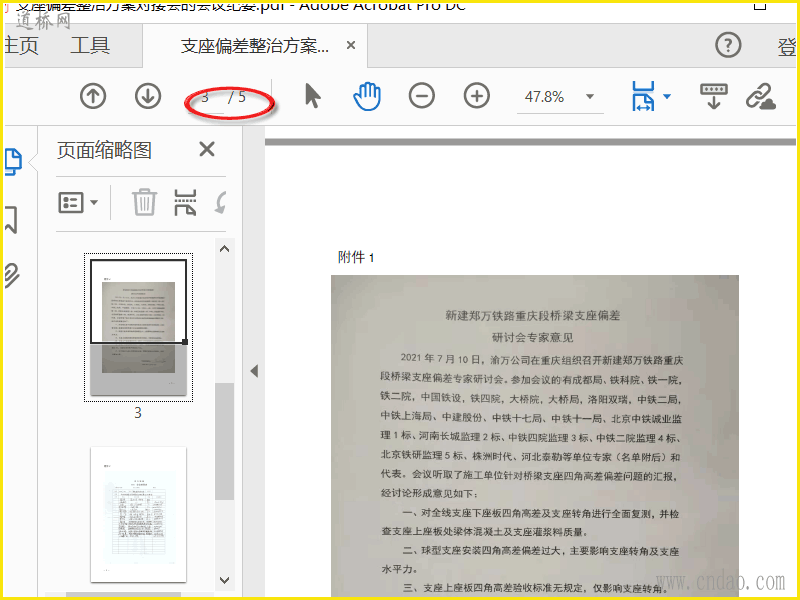Click the total page count /5
The height and width of the screenshot is (600, 800).
(x=237, y=96)
